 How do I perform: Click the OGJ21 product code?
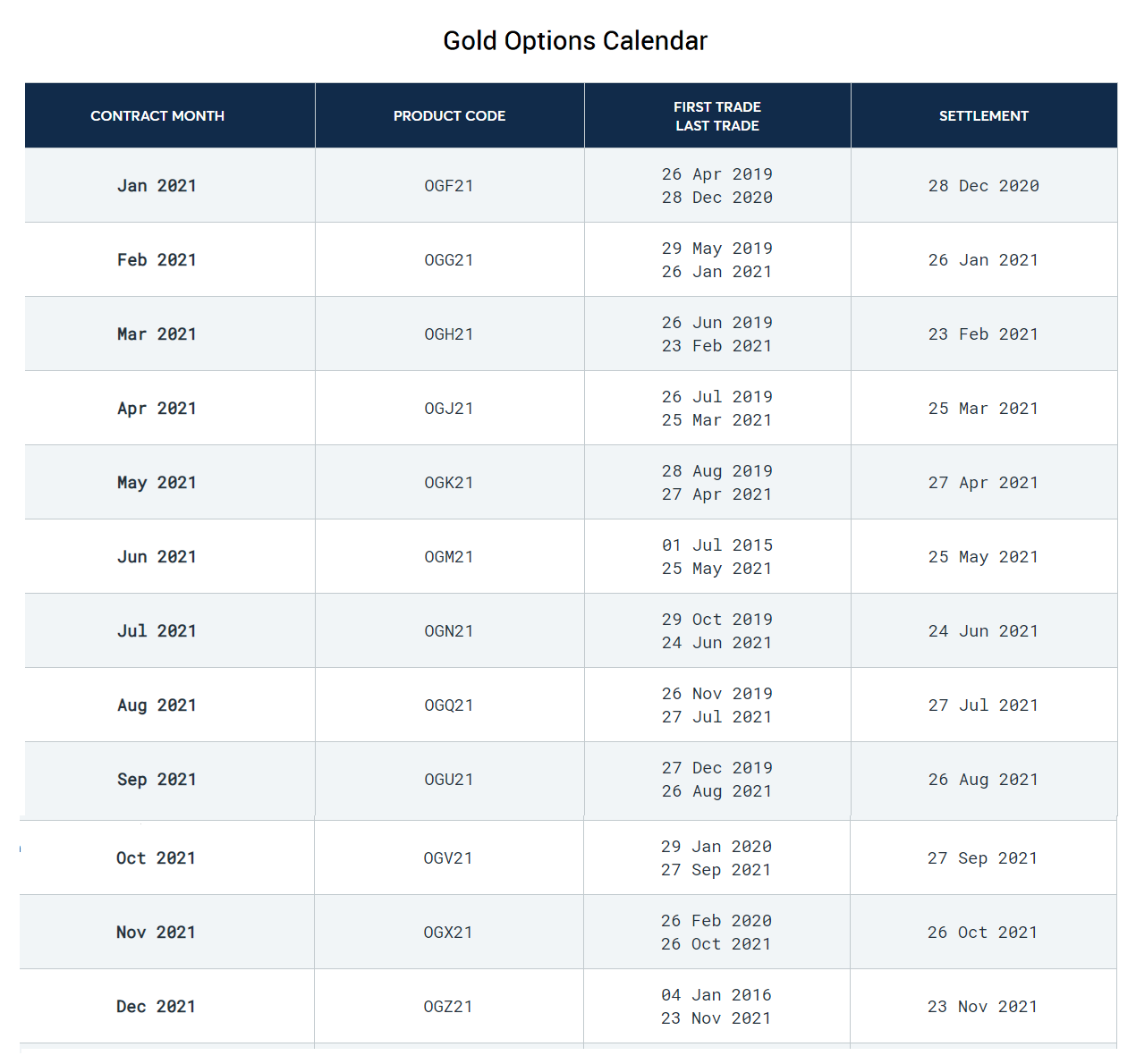point(449,408)
